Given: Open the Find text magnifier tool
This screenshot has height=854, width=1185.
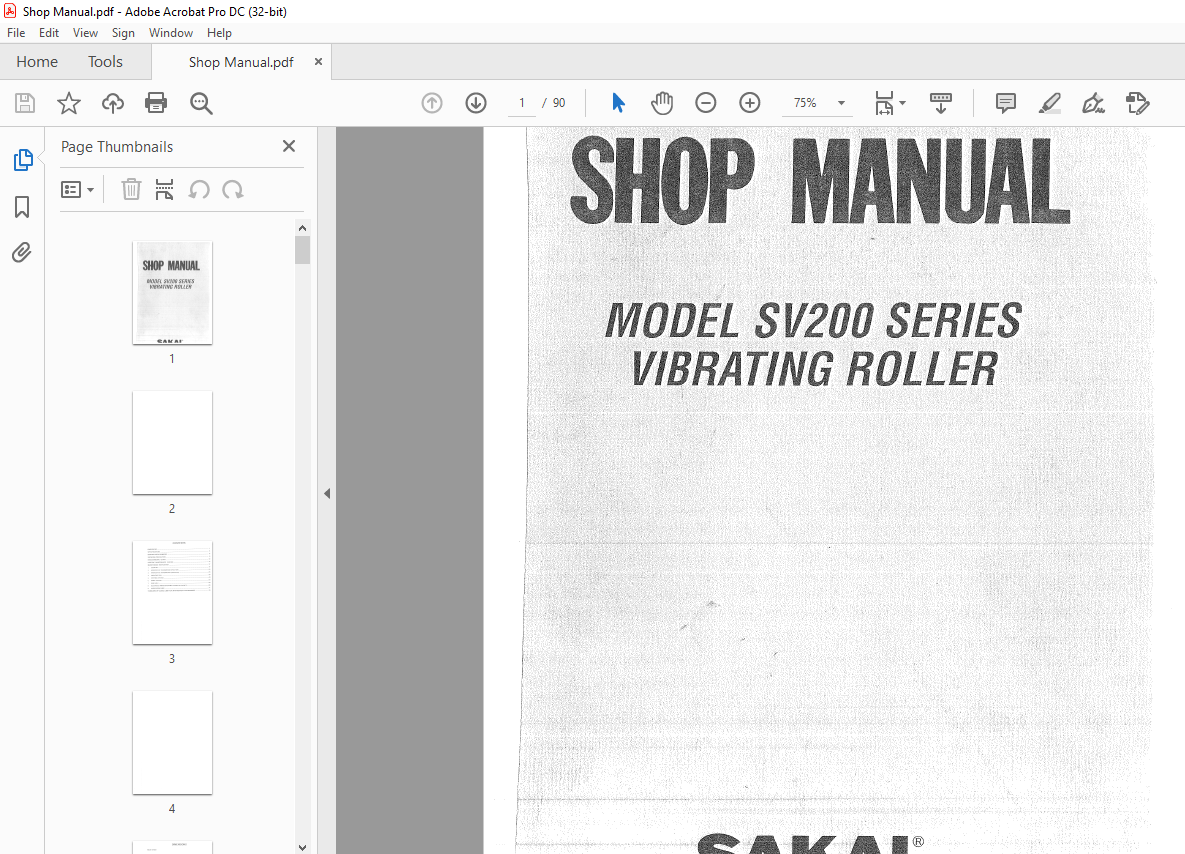Looking at the screenshot, I should 201,104.
